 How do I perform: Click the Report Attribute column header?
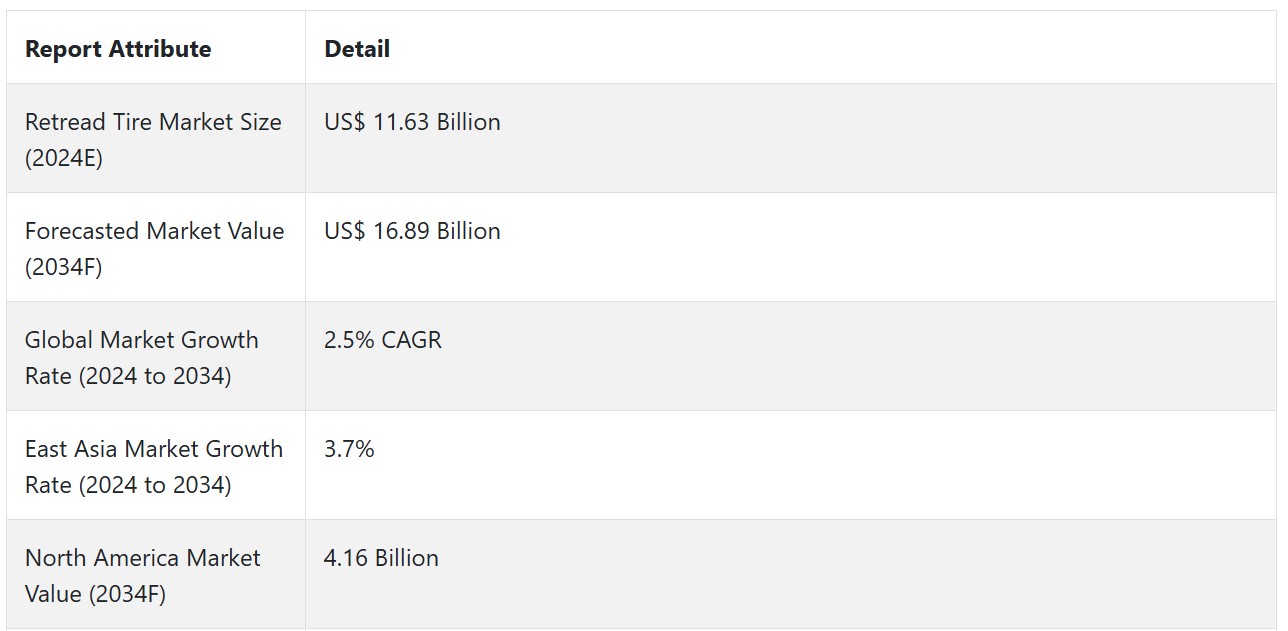coord(118,49)
